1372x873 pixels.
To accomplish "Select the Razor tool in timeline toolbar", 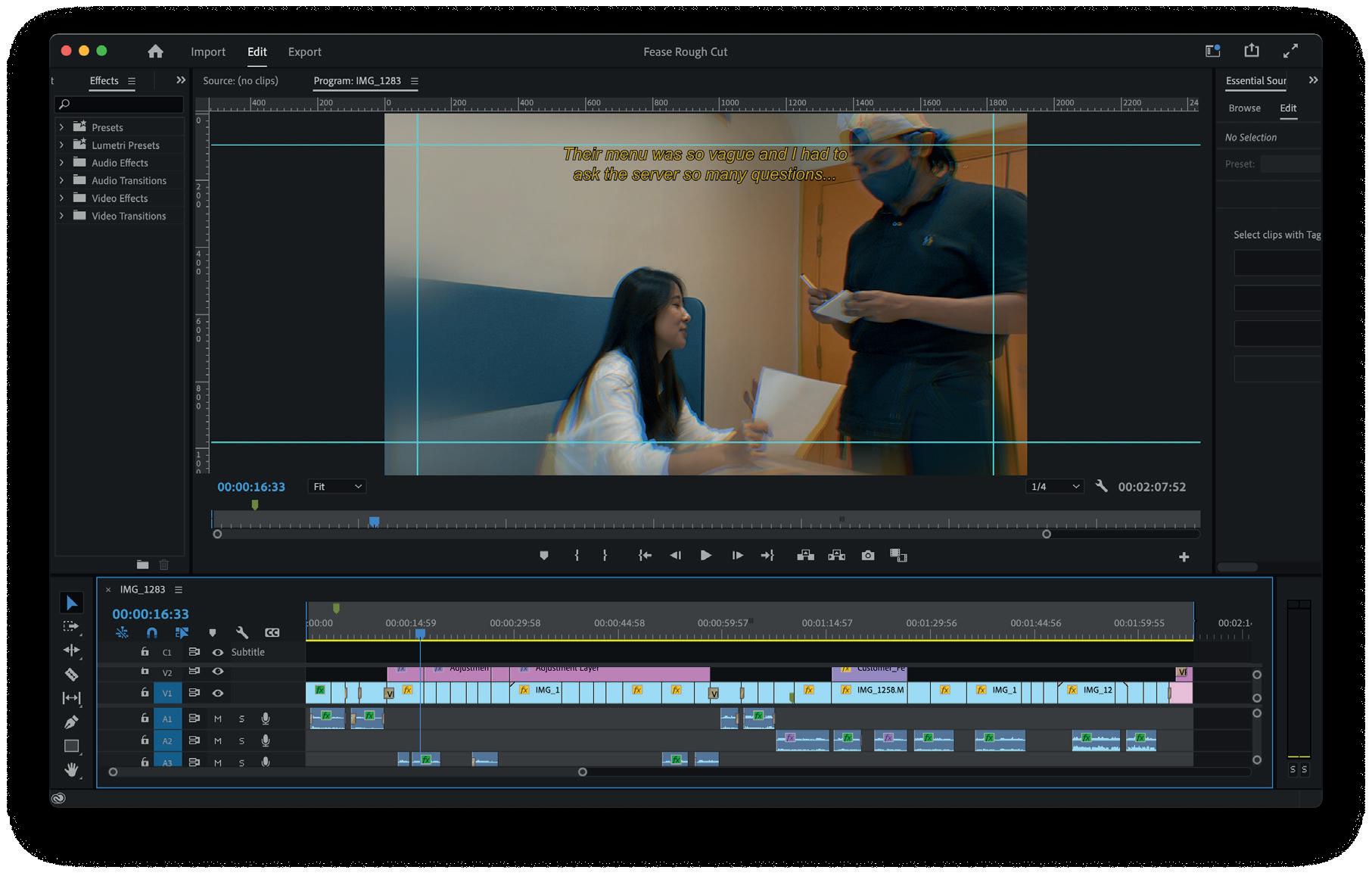I will click(x=71, y=674).
